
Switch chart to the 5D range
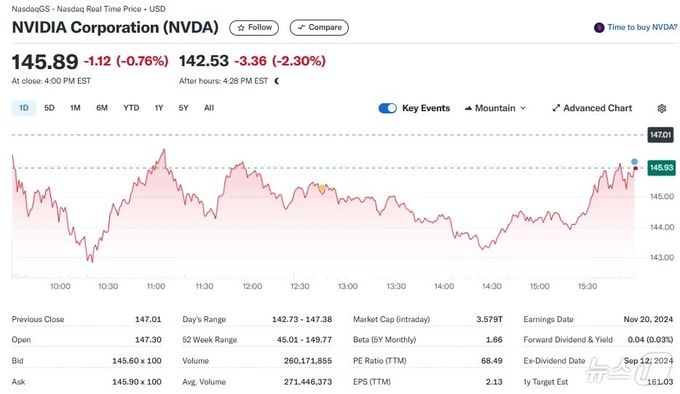coord(49,108)
